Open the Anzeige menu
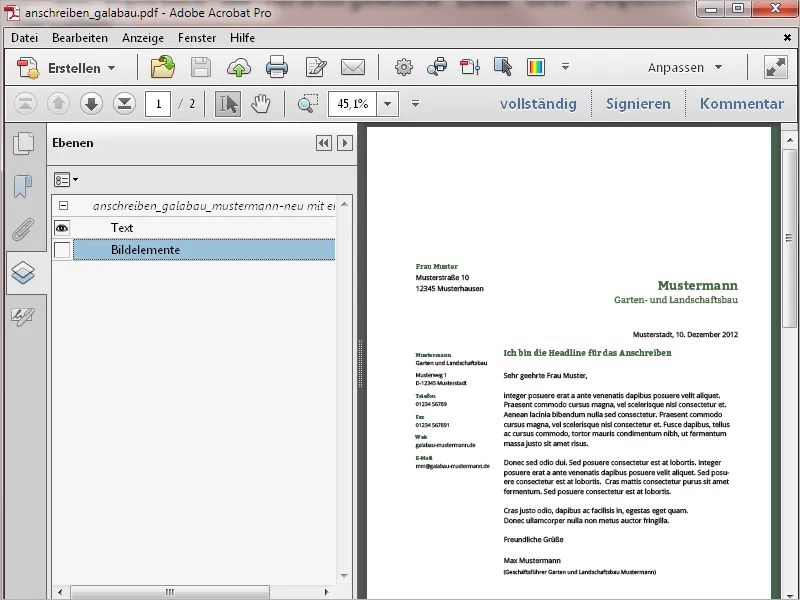800x600 pixels. 143,38
